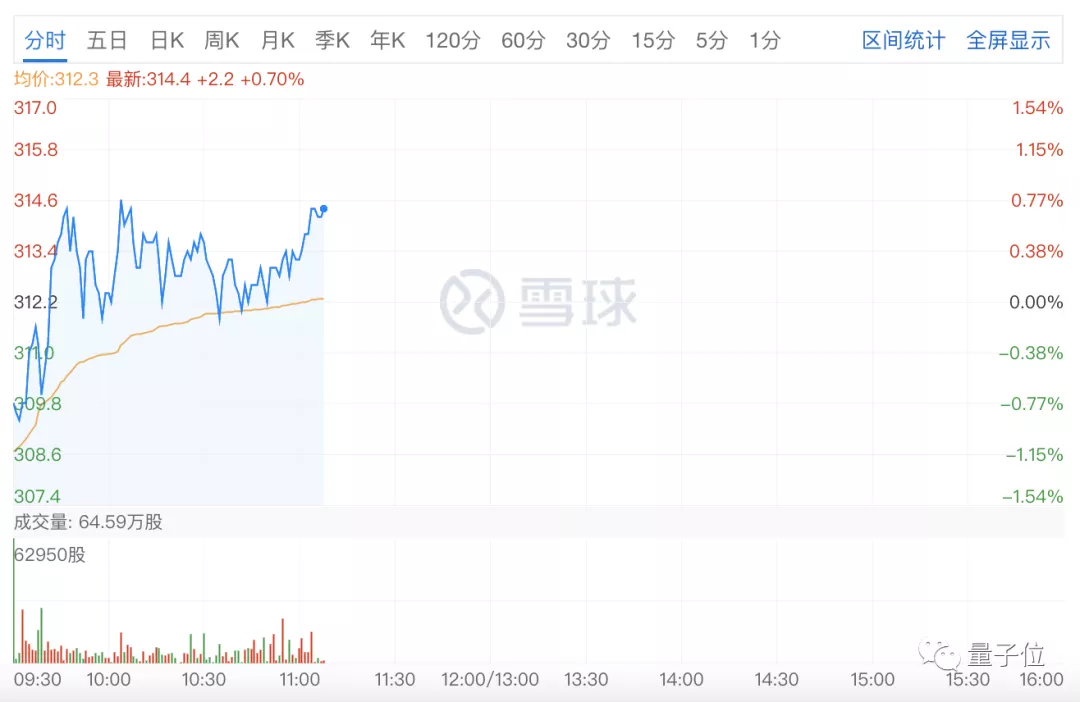Click the blue price line endpoint dot
This screenshot has width=1080, height=702.
324,210
